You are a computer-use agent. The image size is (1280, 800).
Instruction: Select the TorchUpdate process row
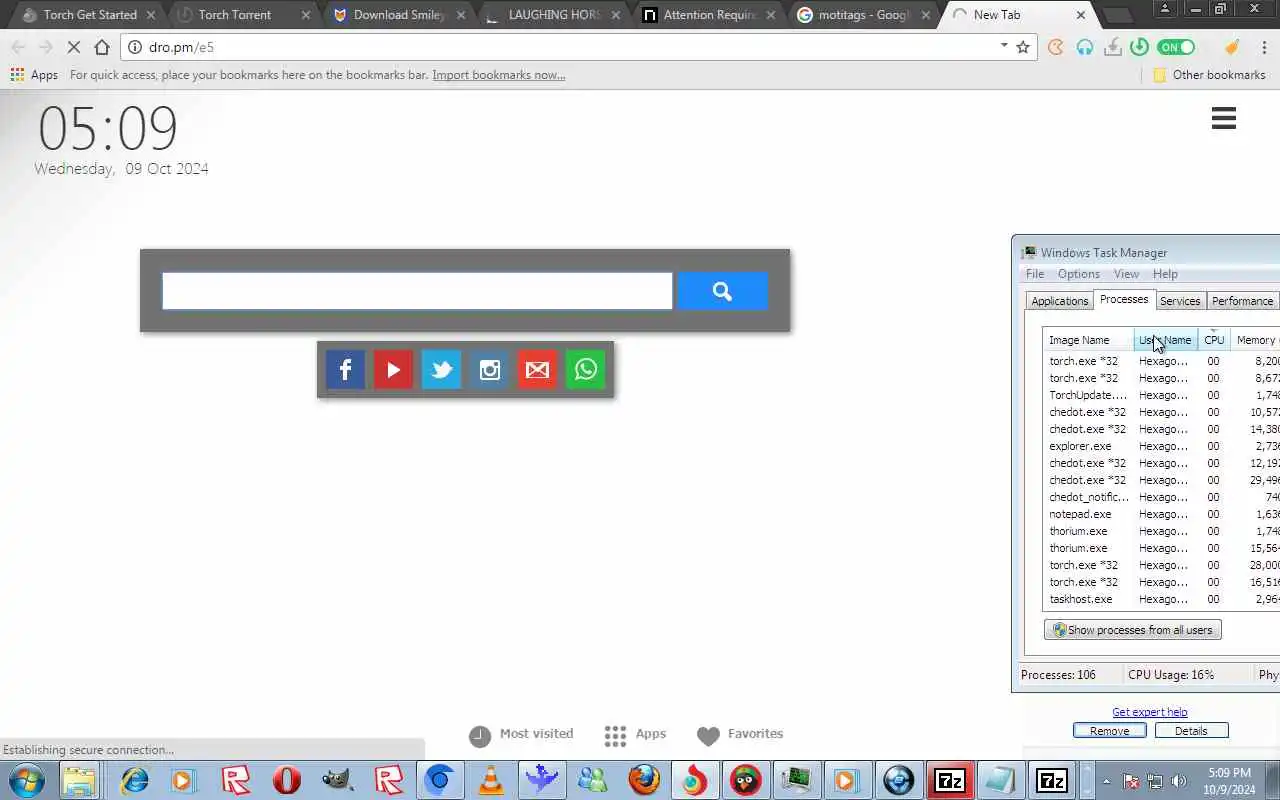[x=1161, y=395]
